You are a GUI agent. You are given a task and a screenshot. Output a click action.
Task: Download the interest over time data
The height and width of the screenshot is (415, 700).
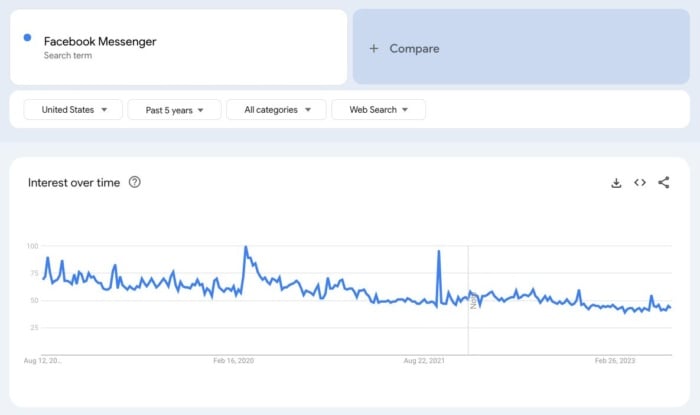pyautogui.click(x=616, y=183)
